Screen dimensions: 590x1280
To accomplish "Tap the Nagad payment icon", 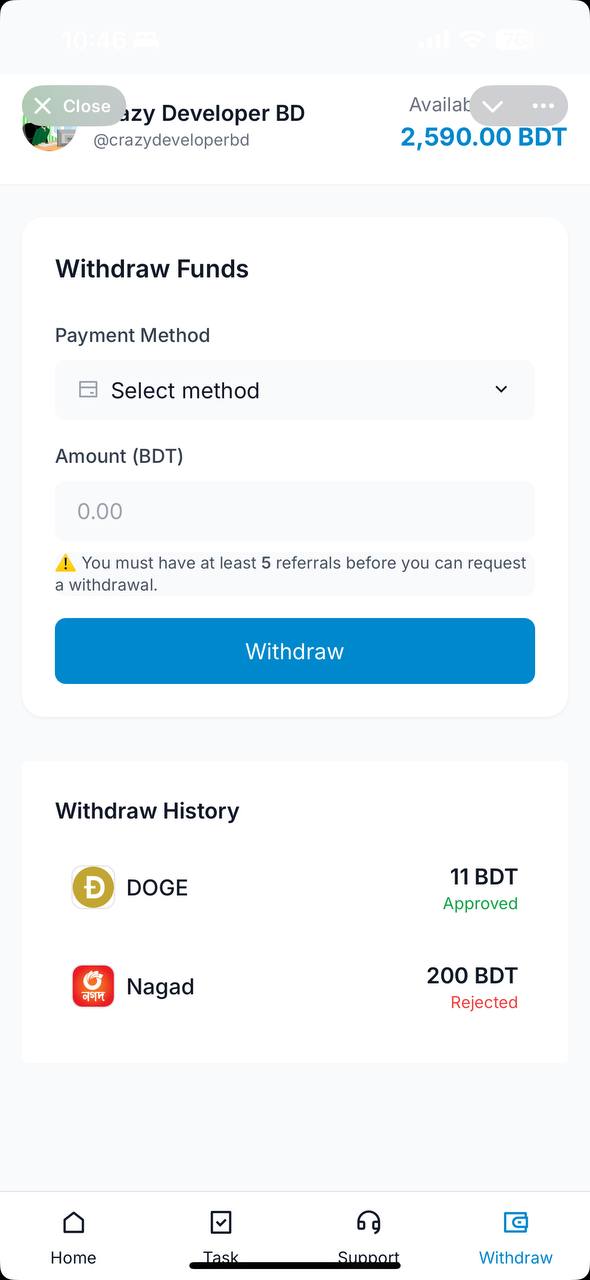I will (x=92, y=986).
